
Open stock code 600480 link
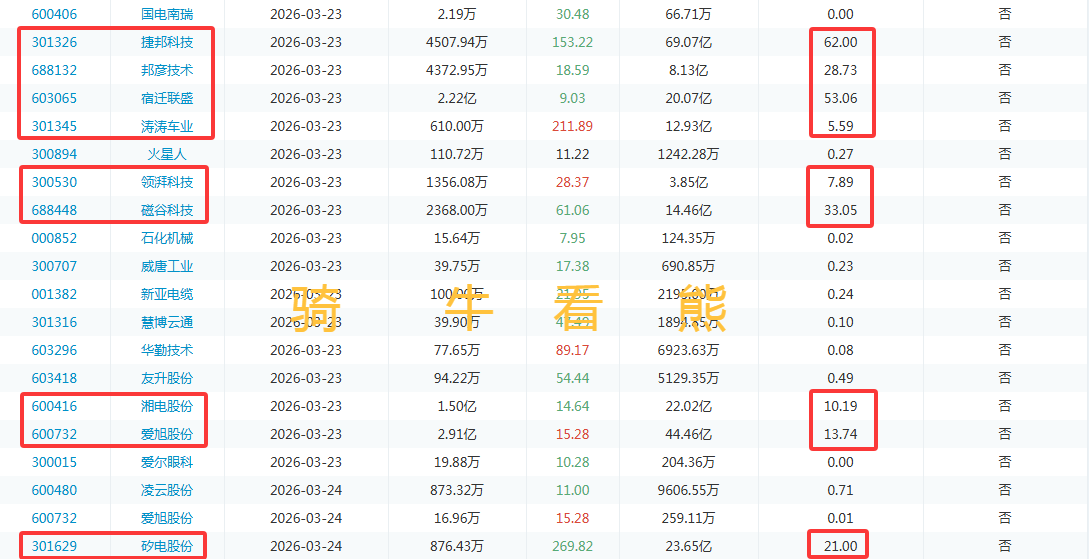tap(54, 490)
